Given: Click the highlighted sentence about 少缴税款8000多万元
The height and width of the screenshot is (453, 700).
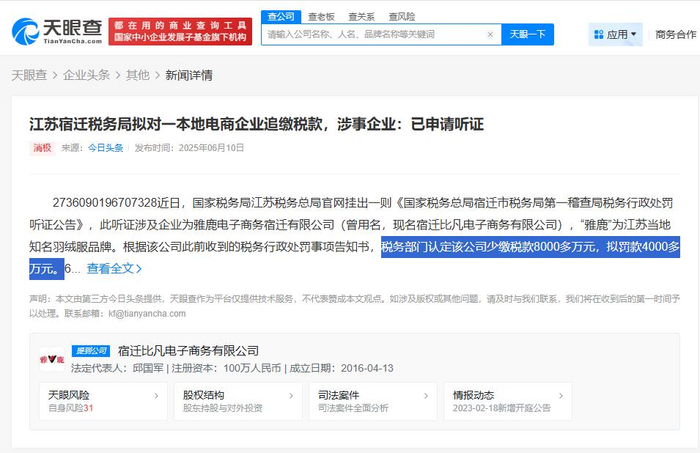Looking at the screenshot, I should pyautogui.click(x=530, y=247).
